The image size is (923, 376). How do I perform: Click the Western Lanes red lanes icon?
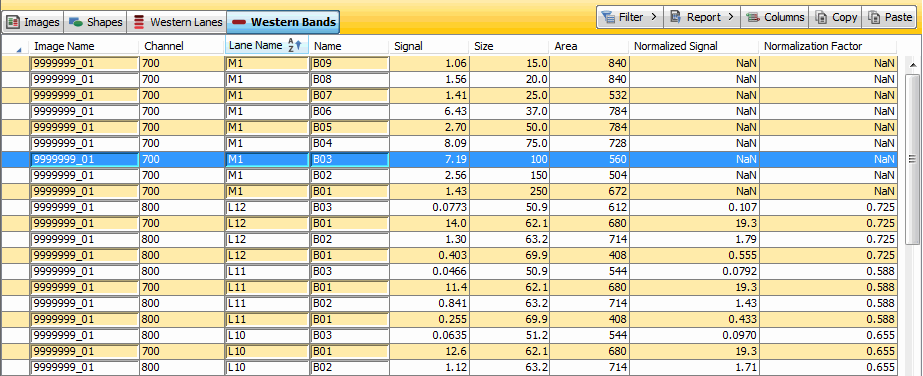click(x=139, y=22)
